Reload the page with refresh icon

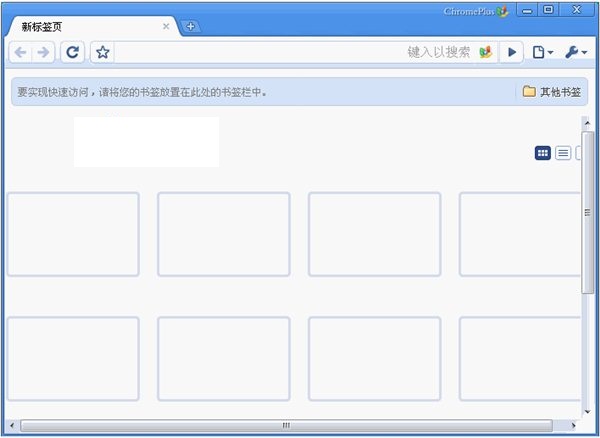[72, 52]
